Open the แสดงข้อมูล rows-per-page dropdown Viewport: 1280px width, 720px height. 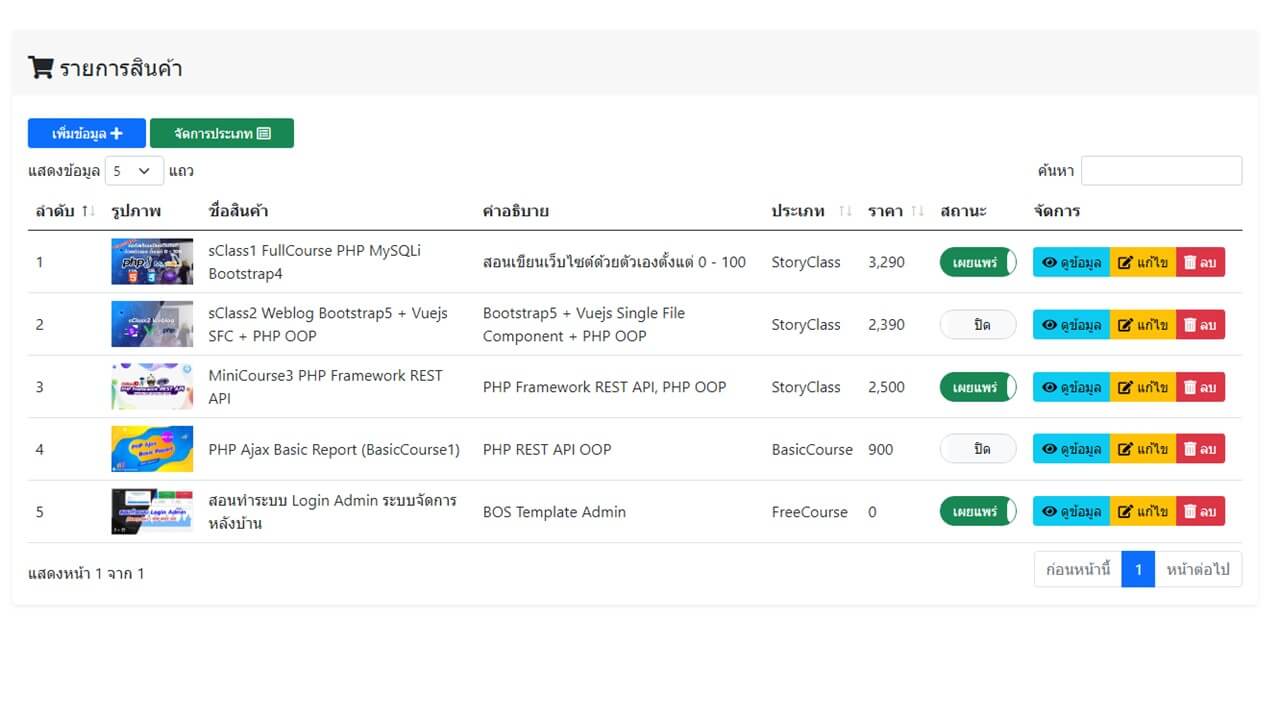pos(134,171)
